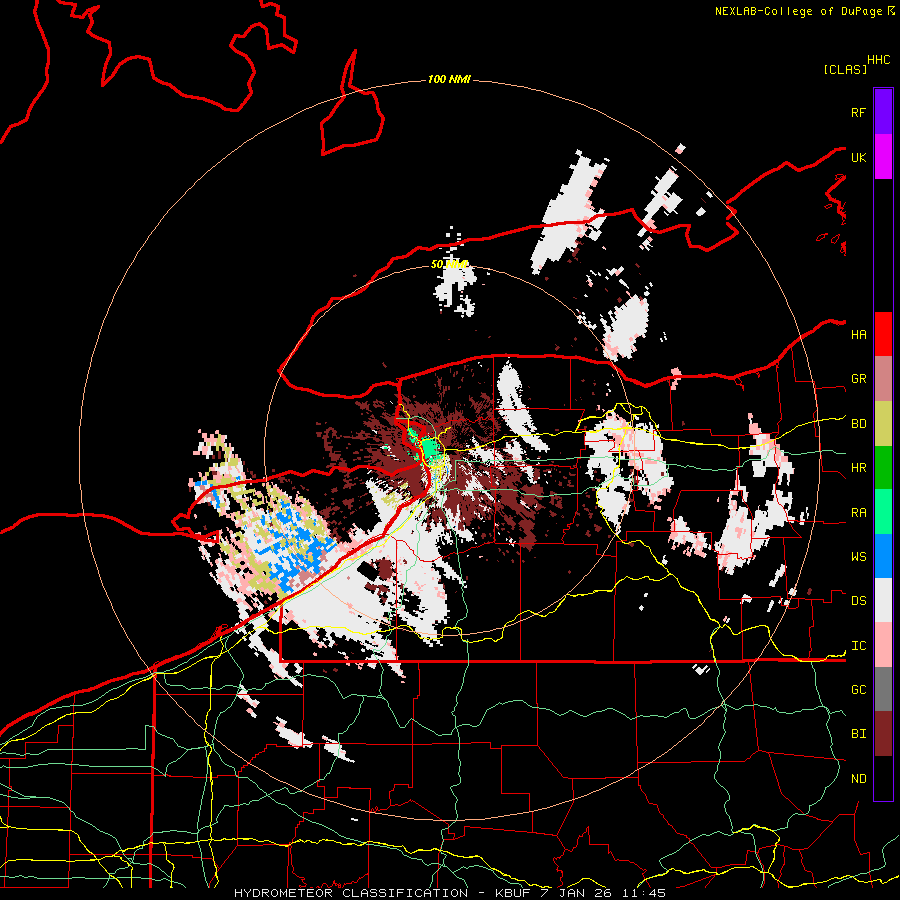
Task: Click the BI brown legend swatch
Action: click(883, 734)
